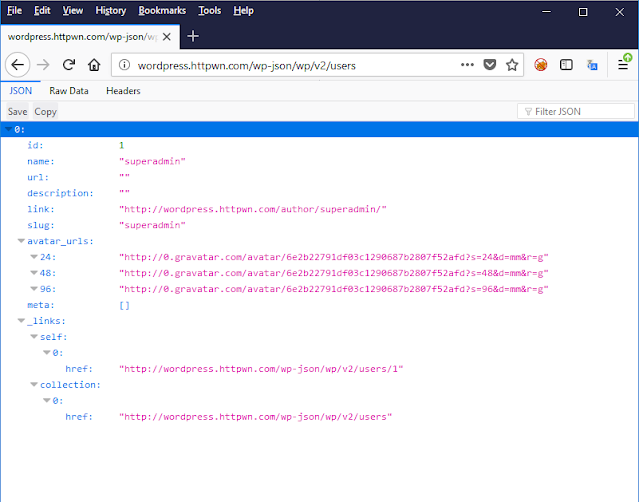Minimize the browser window
Image resolution: width=639 pixels, height=502 pixels.
pyautogui.click(x=546, y=12)
